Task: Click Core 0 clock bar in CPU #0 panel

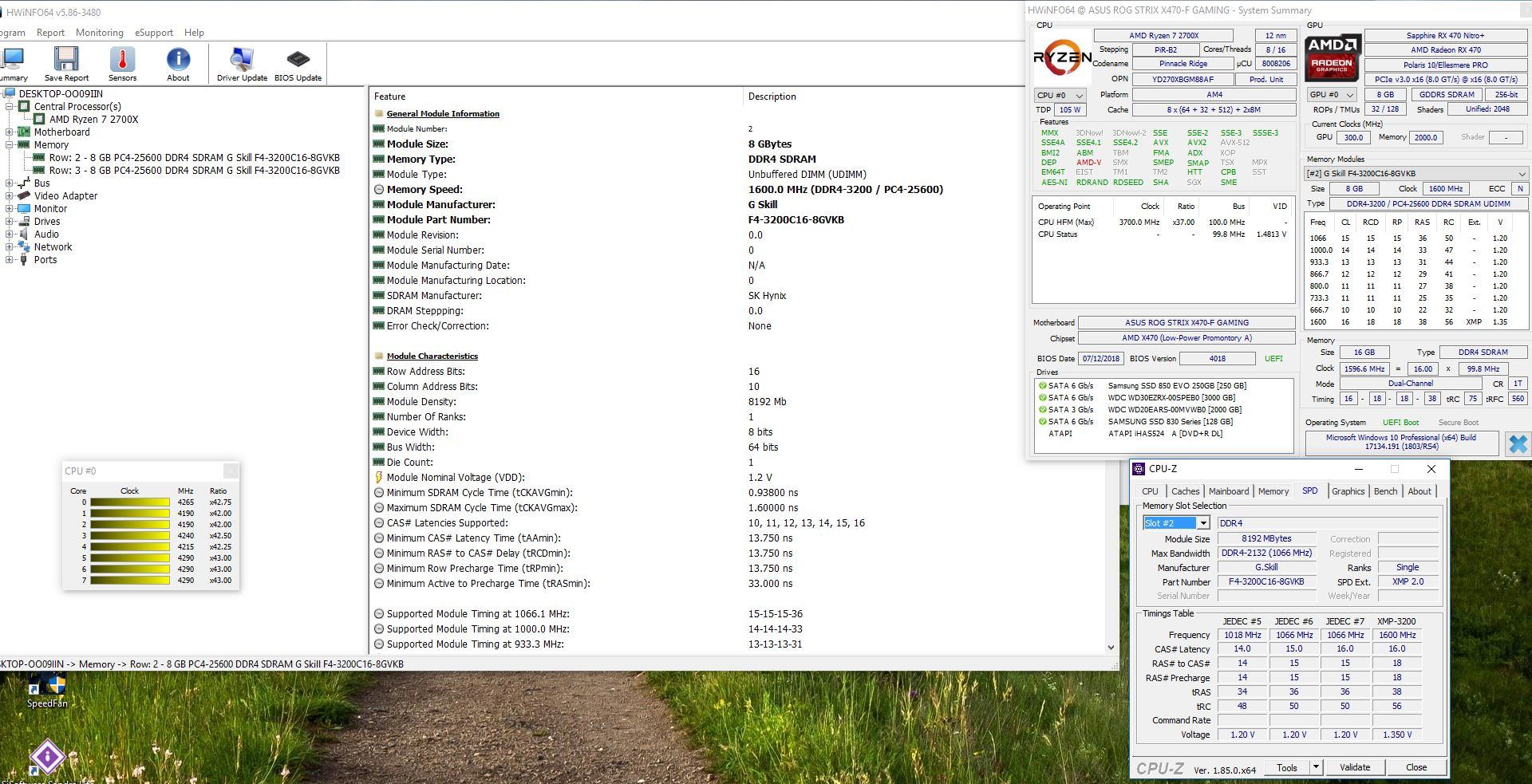Action: pos(130,502)
